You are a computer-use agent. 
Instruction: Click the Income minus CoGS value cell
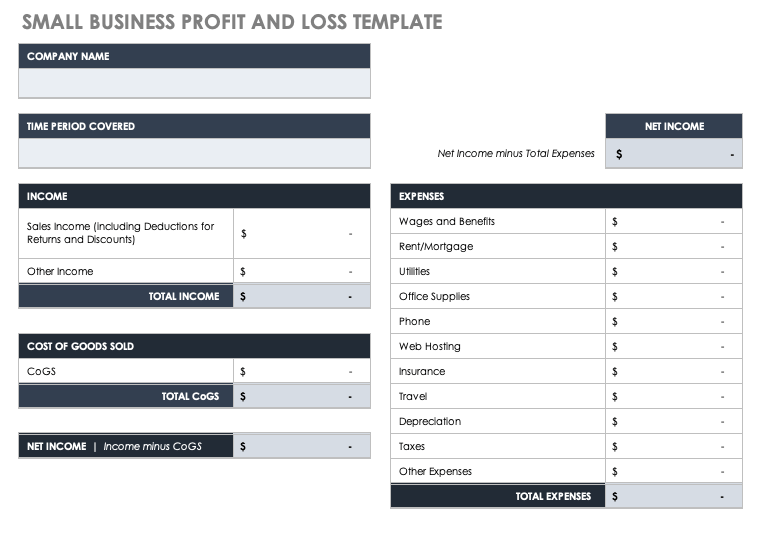point(301,446)
